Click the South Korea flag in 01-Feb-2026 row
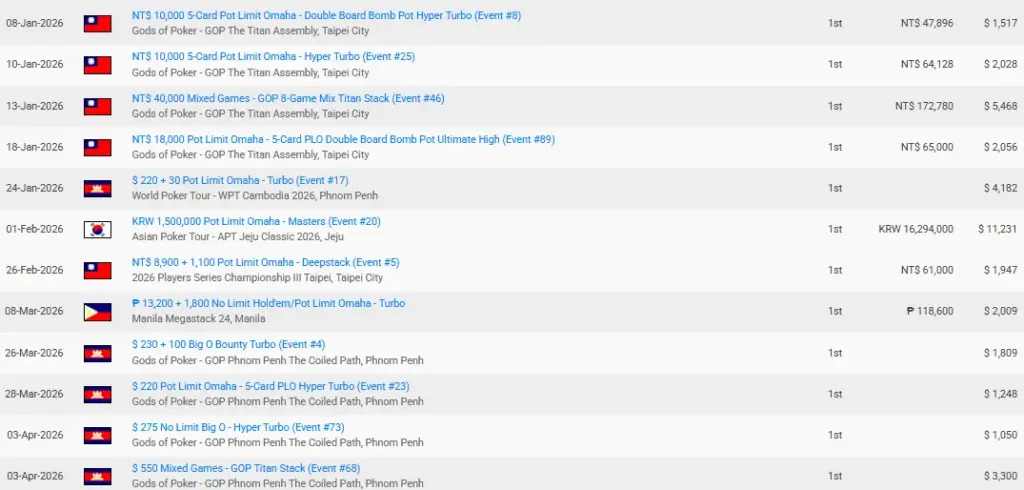 point(97,229)
